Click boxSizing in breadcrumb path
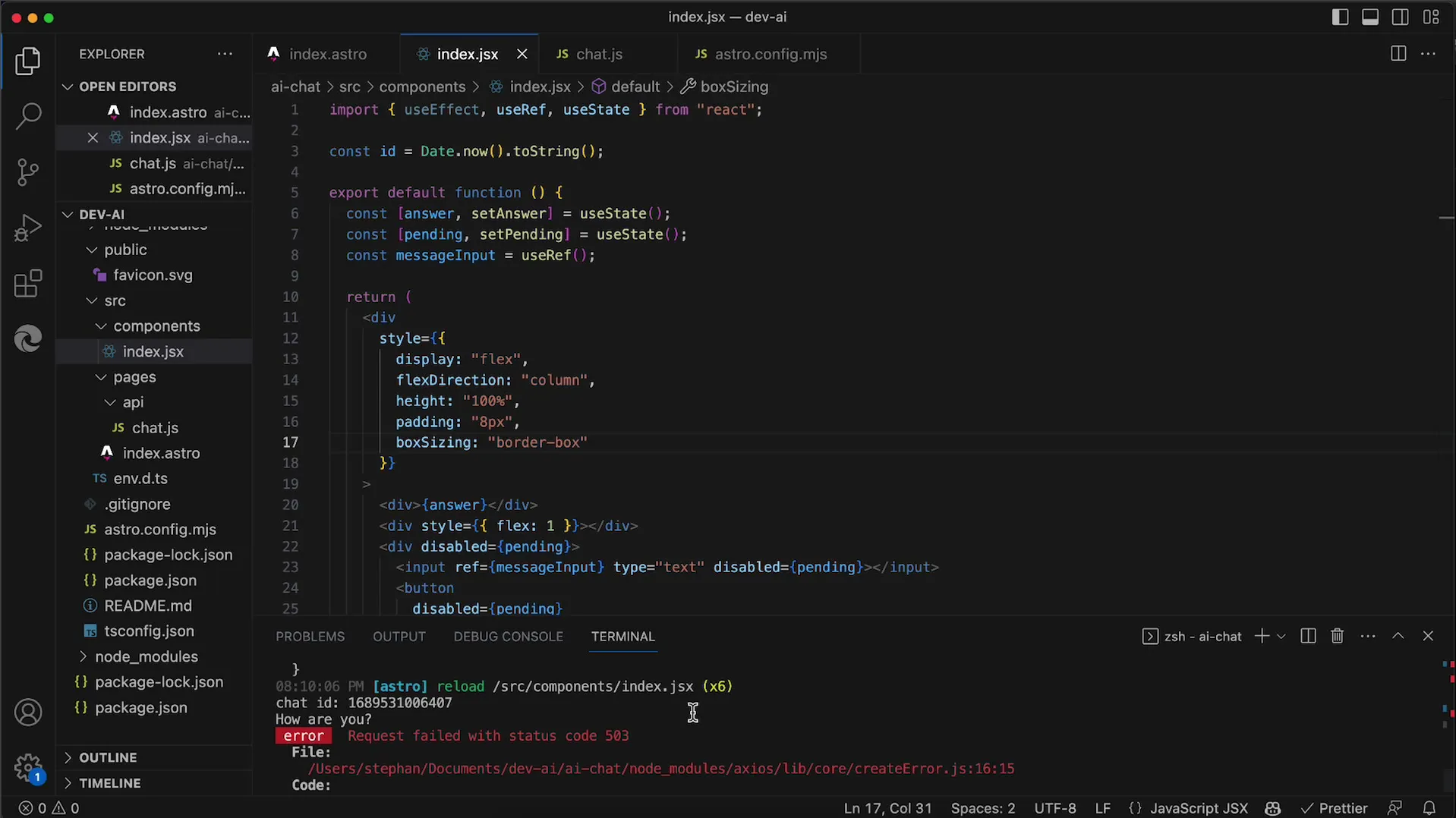Viewport: 1456px width, 818px height. point(734,87)
